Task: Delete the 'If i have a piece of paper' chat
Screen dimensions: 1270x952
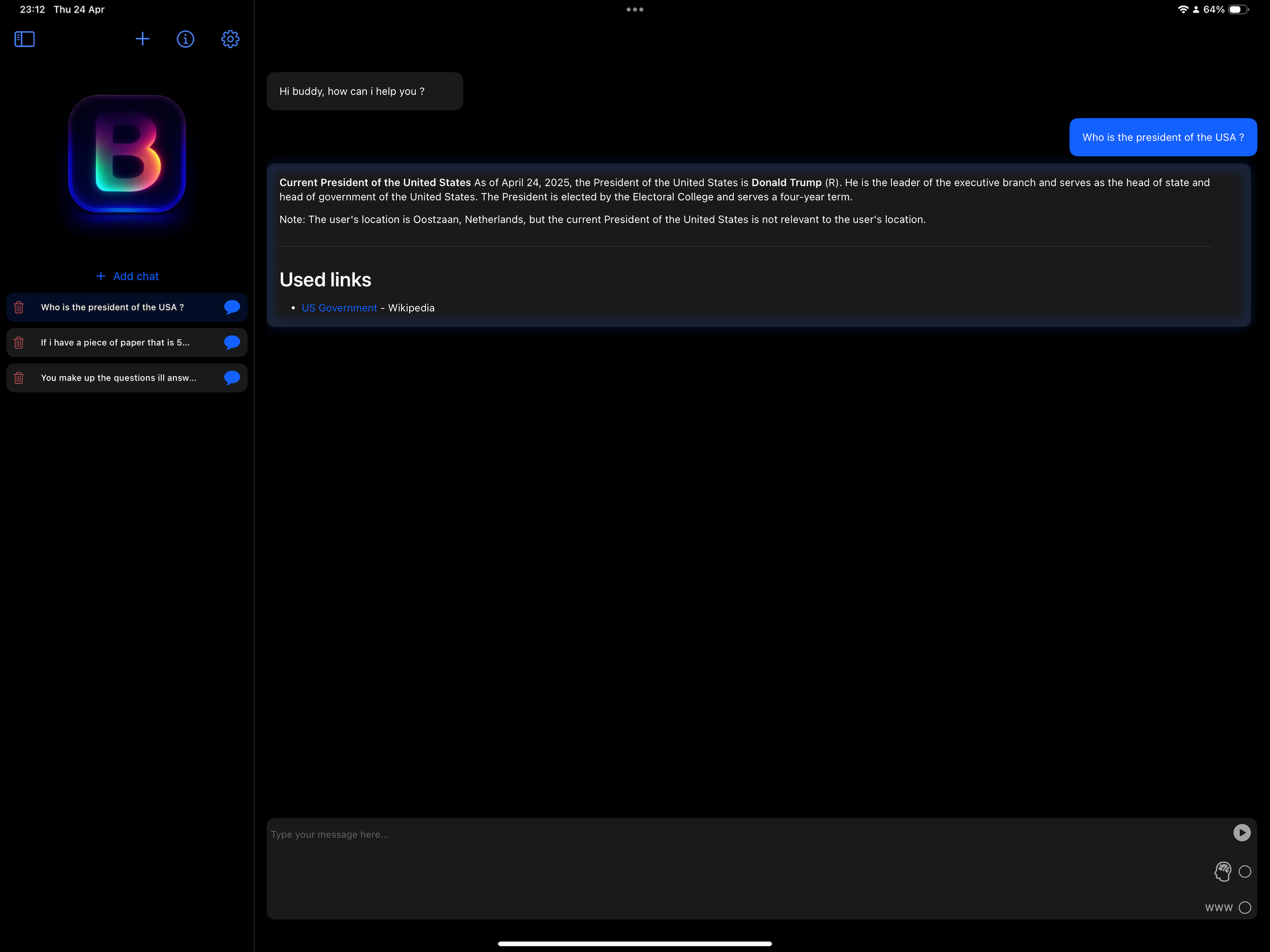Action: pos(19,343)
